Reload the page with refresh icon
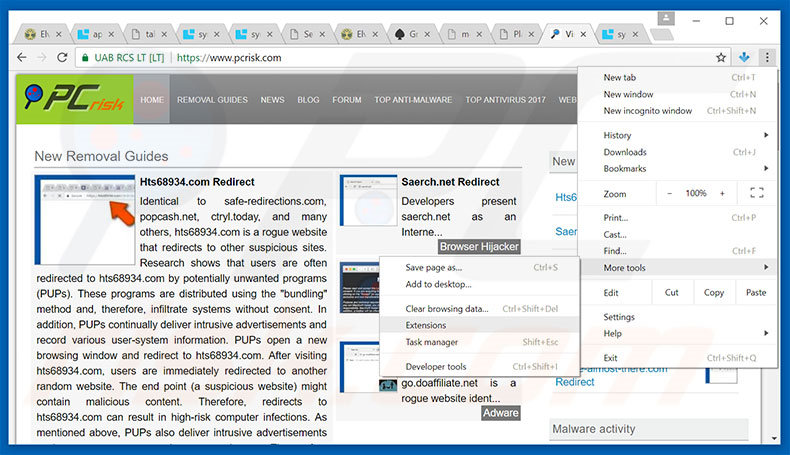Image resolution: width=790 pixels, height=455 pixels. click(62, 57)
